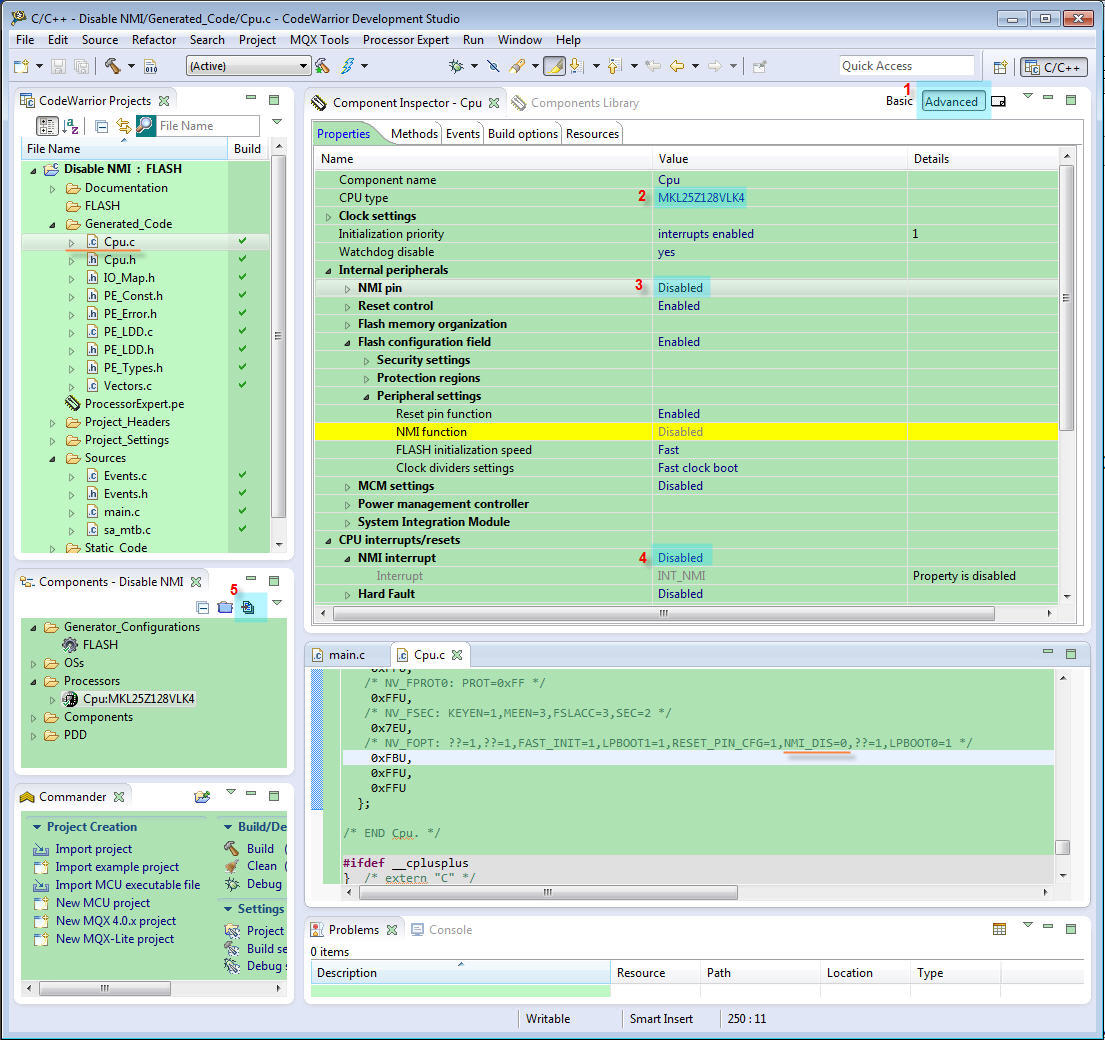1105x1040 pixels.
Task: Open the (Active) build configuration dropdown
Action: (248, 66)
